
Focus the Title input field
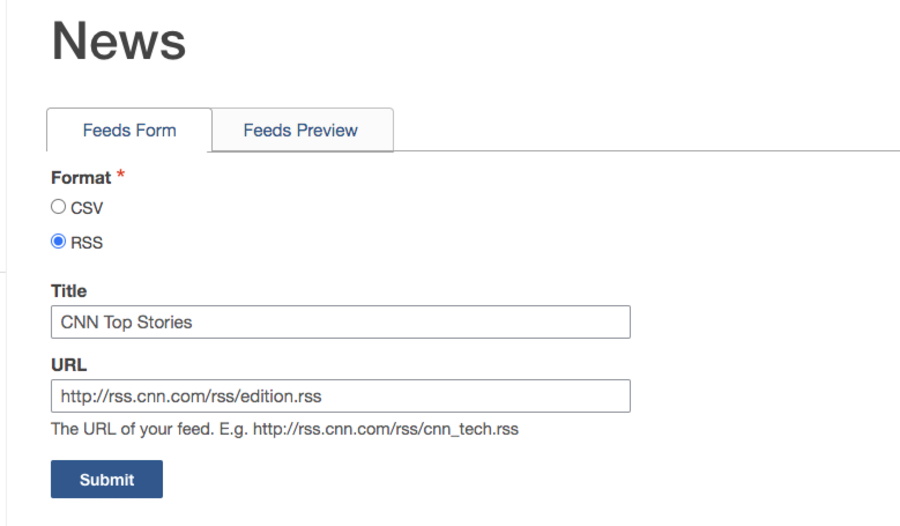340,322
